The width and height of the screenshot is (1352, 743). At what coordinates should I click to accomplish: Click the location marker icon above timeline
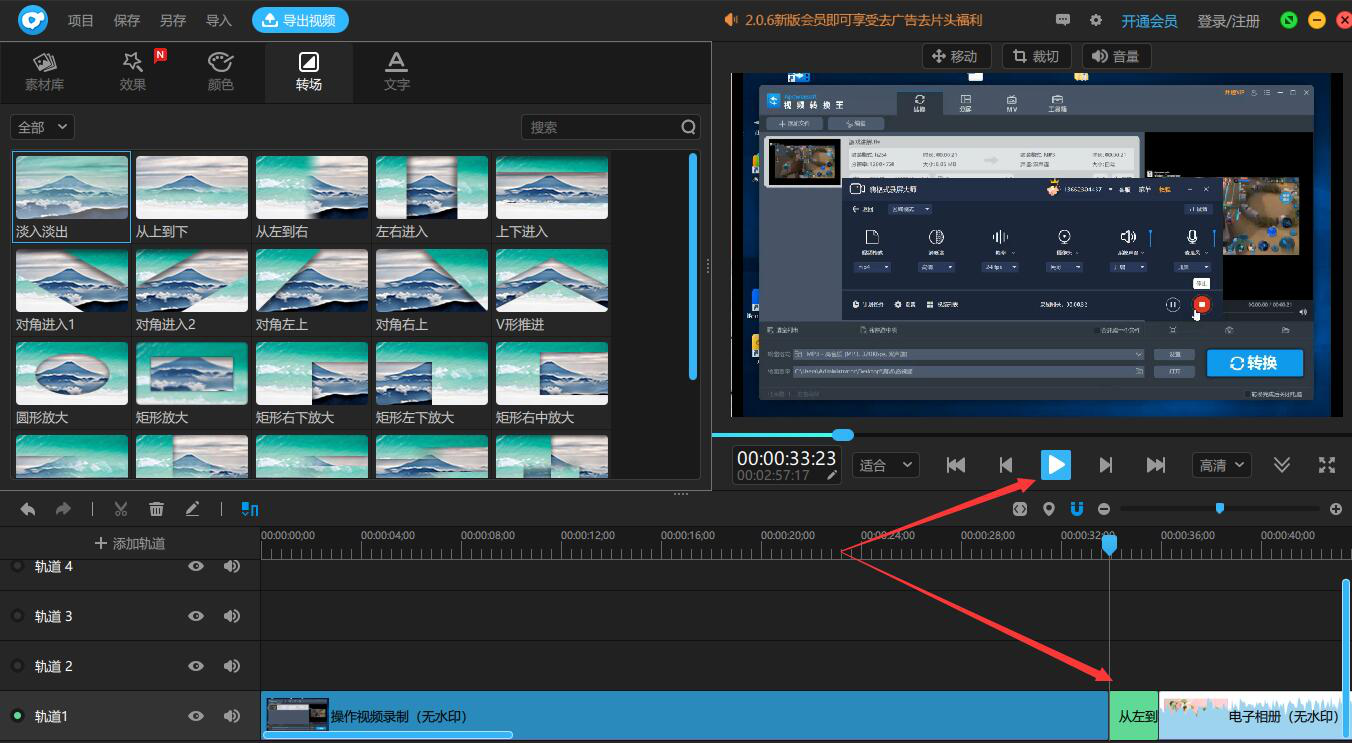pyautogui.click(x=1048, y=509)
